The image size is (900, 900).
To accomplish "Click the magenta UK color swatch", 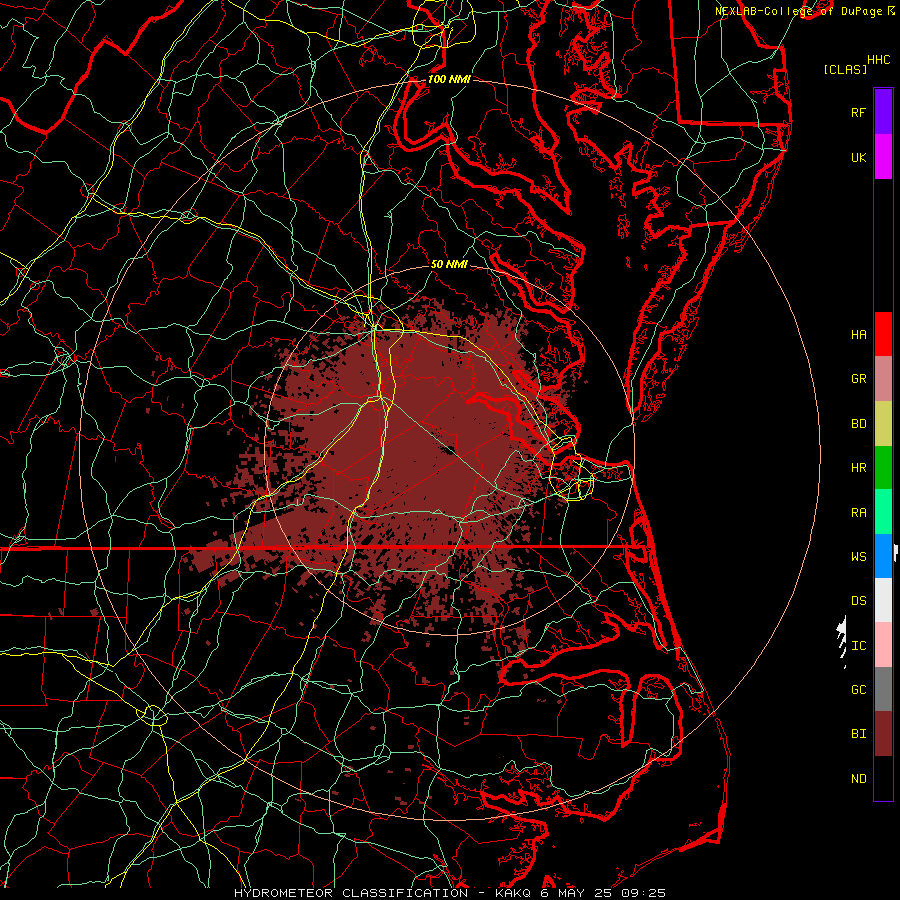I will click(883, 157).
